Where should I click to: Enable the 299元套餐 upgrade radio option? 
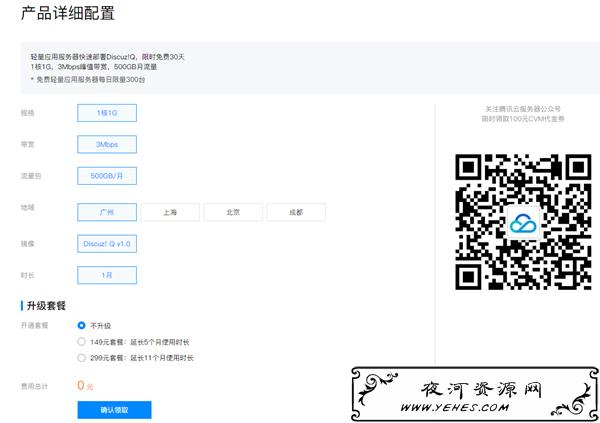82,357
